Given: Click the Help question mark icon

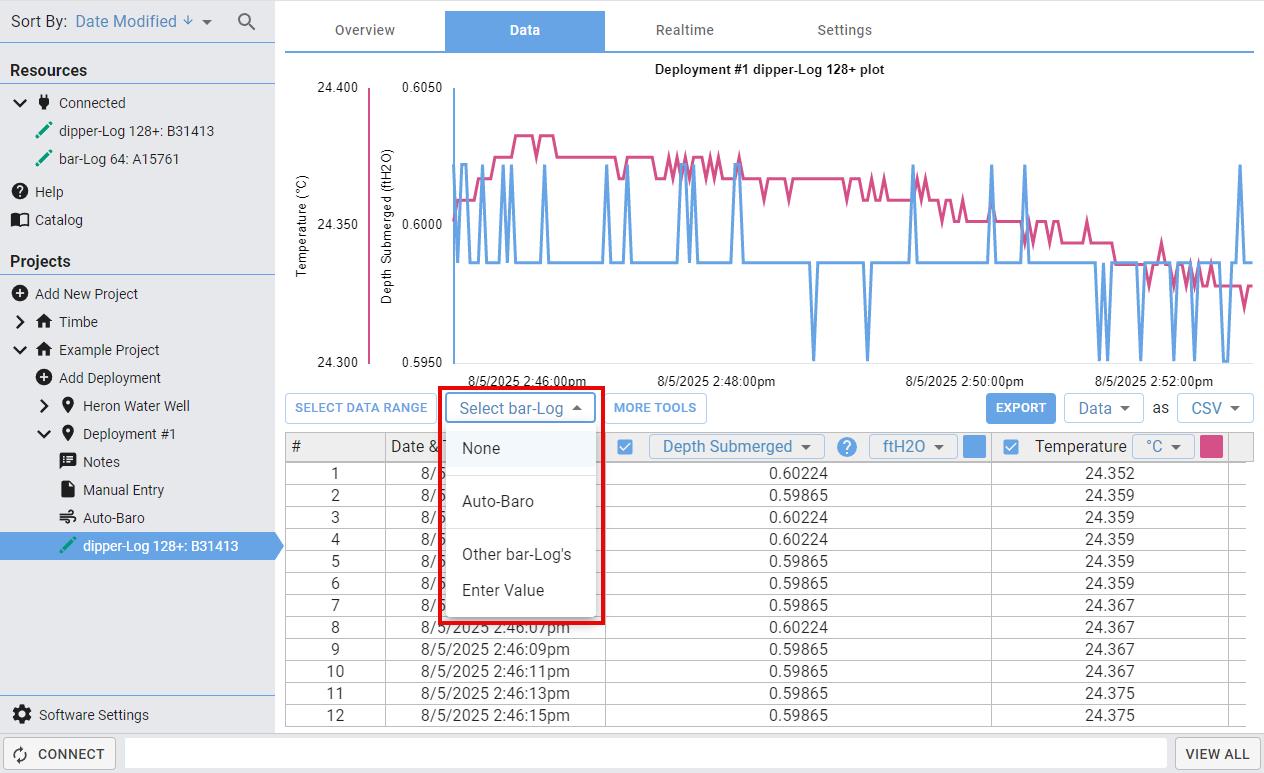Looking at the screenshot, I should point(20,191).
